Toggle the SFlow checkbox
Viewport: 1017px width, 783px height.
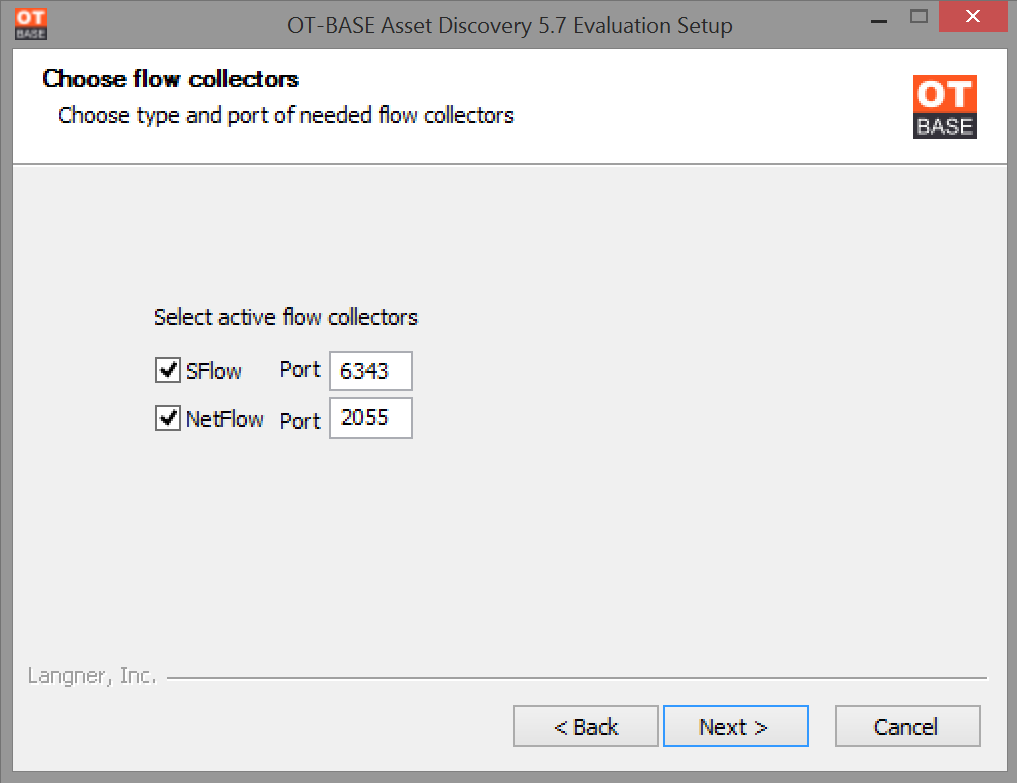(x=168, y=370)
